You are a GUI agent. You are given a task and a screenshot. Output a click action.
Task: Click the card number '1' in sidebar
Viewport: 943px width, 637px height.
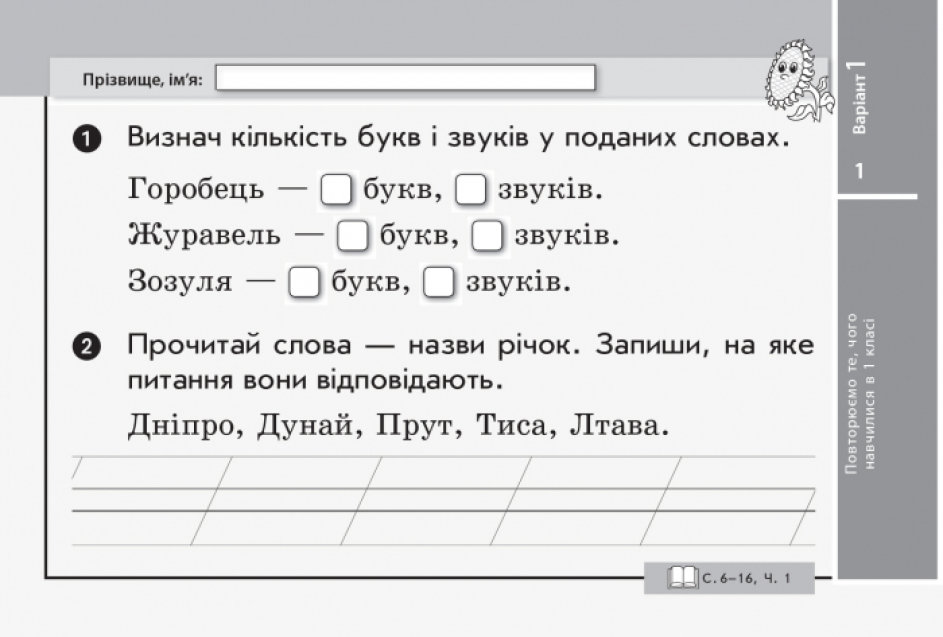click(x=859, y=171)
